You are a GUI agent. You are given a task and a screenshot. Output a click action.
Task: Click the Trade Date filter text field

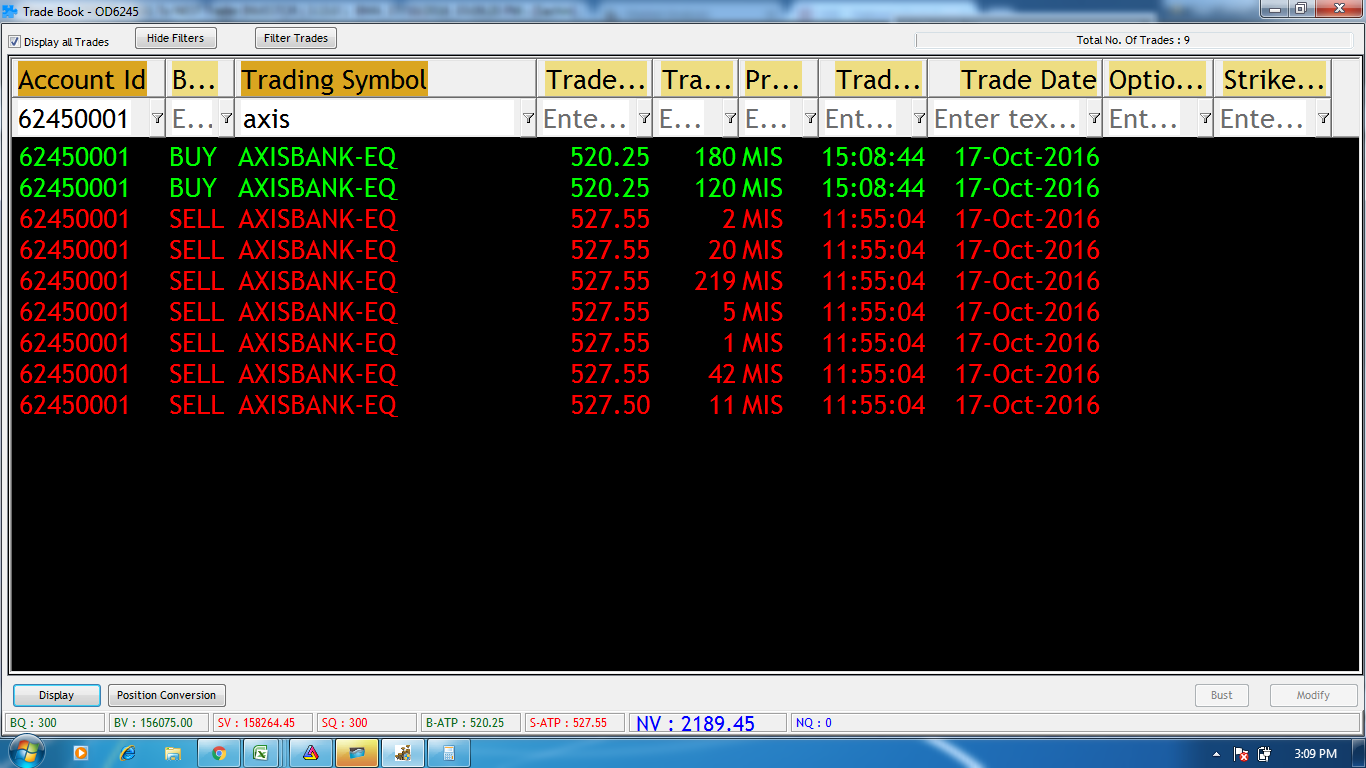coord(1007,119)
